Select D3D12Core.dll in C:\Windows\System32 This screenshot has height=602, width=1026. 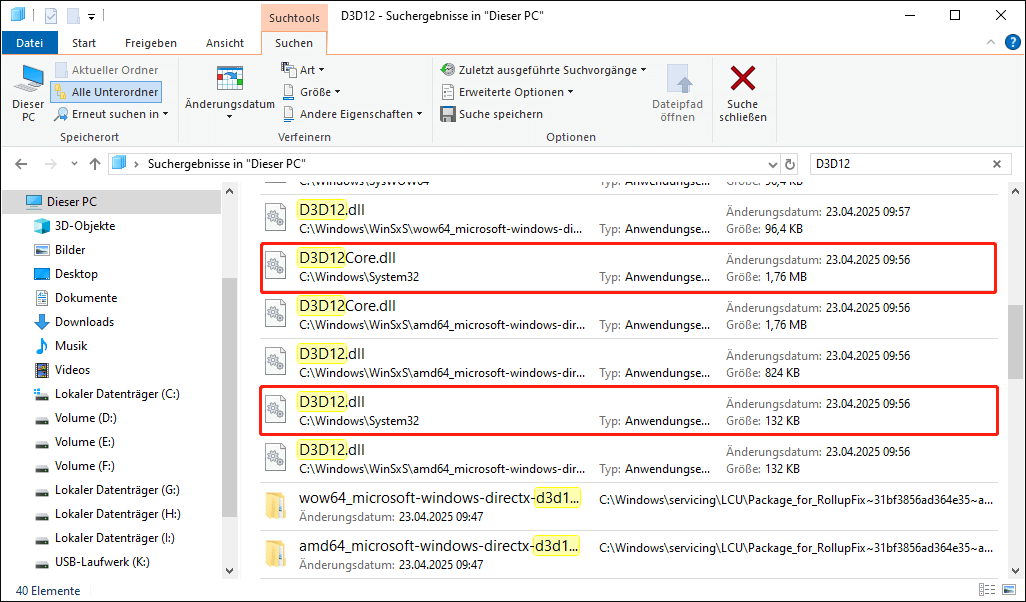(x=628, y=268)
